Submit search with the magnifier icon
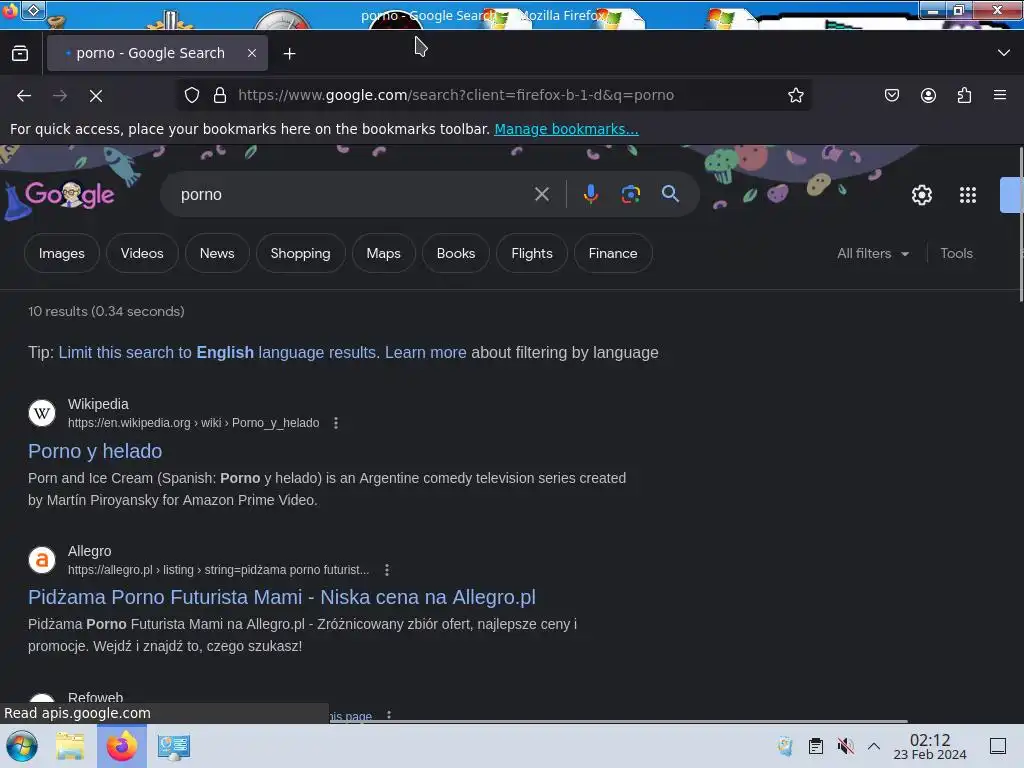Screen dimensions: 1024x768 coord(670,194)
